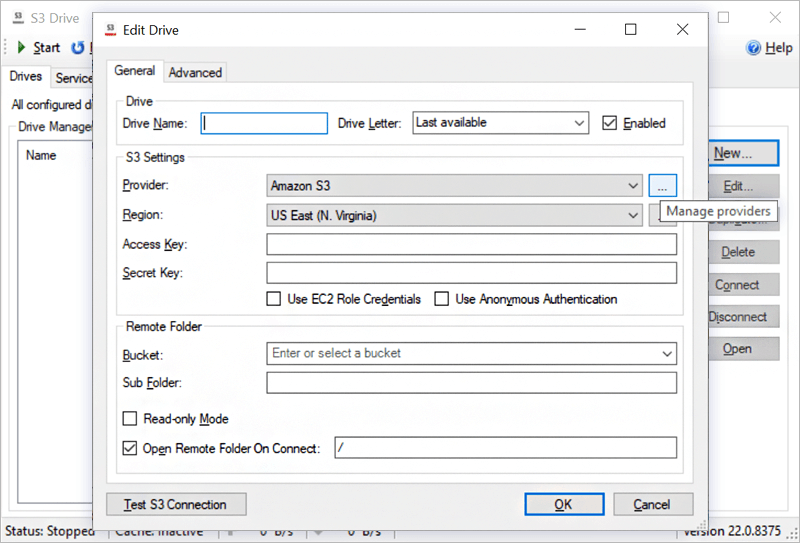Click the Cancel button
This screenshot has height=543, width=800.
pos(653,504)
